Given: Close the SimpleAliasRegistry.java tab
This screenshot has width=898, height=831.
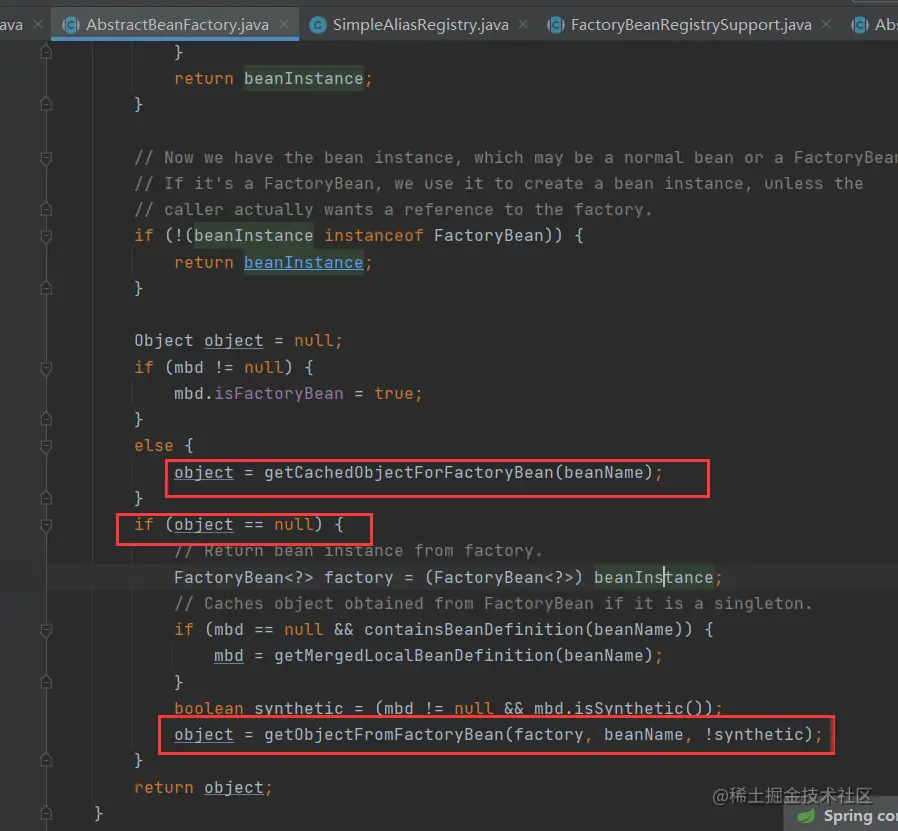Looking at the screenshot, I should (x=523, y=24).
